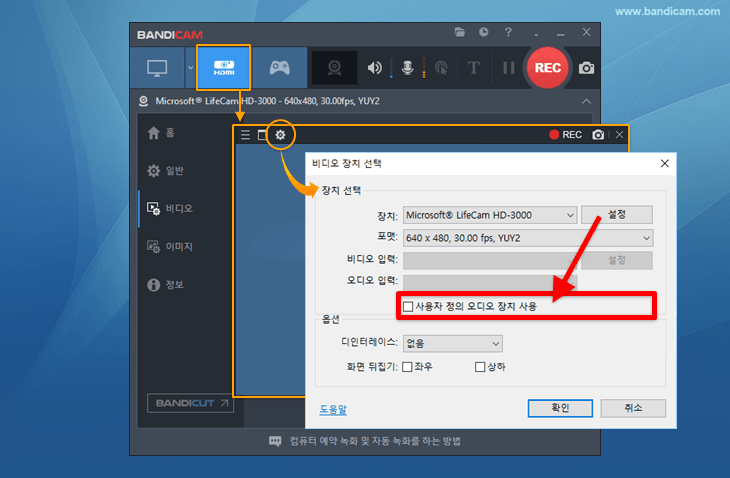Toggle the microphone icon in toolbar

point(408,68)
